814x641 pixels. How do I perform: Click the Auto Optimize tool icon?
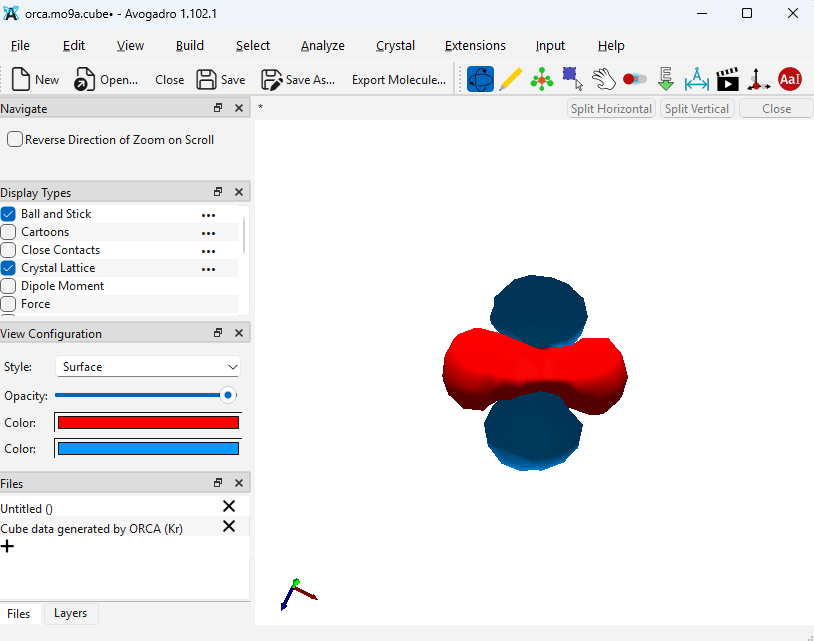pos(666,79)
